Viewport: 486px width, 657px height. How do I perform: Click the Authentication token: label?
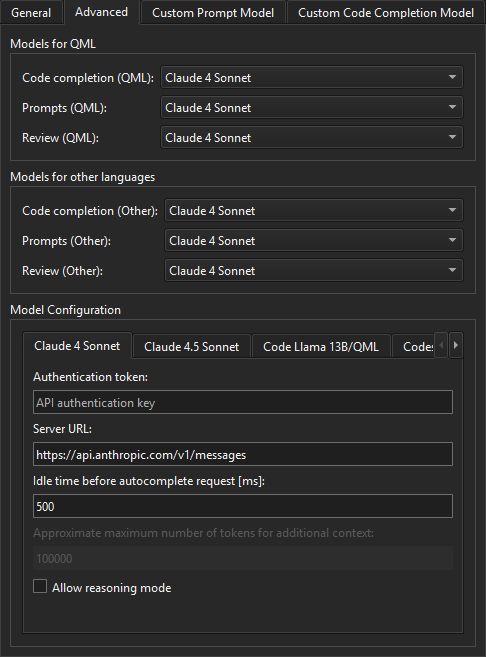90,377
